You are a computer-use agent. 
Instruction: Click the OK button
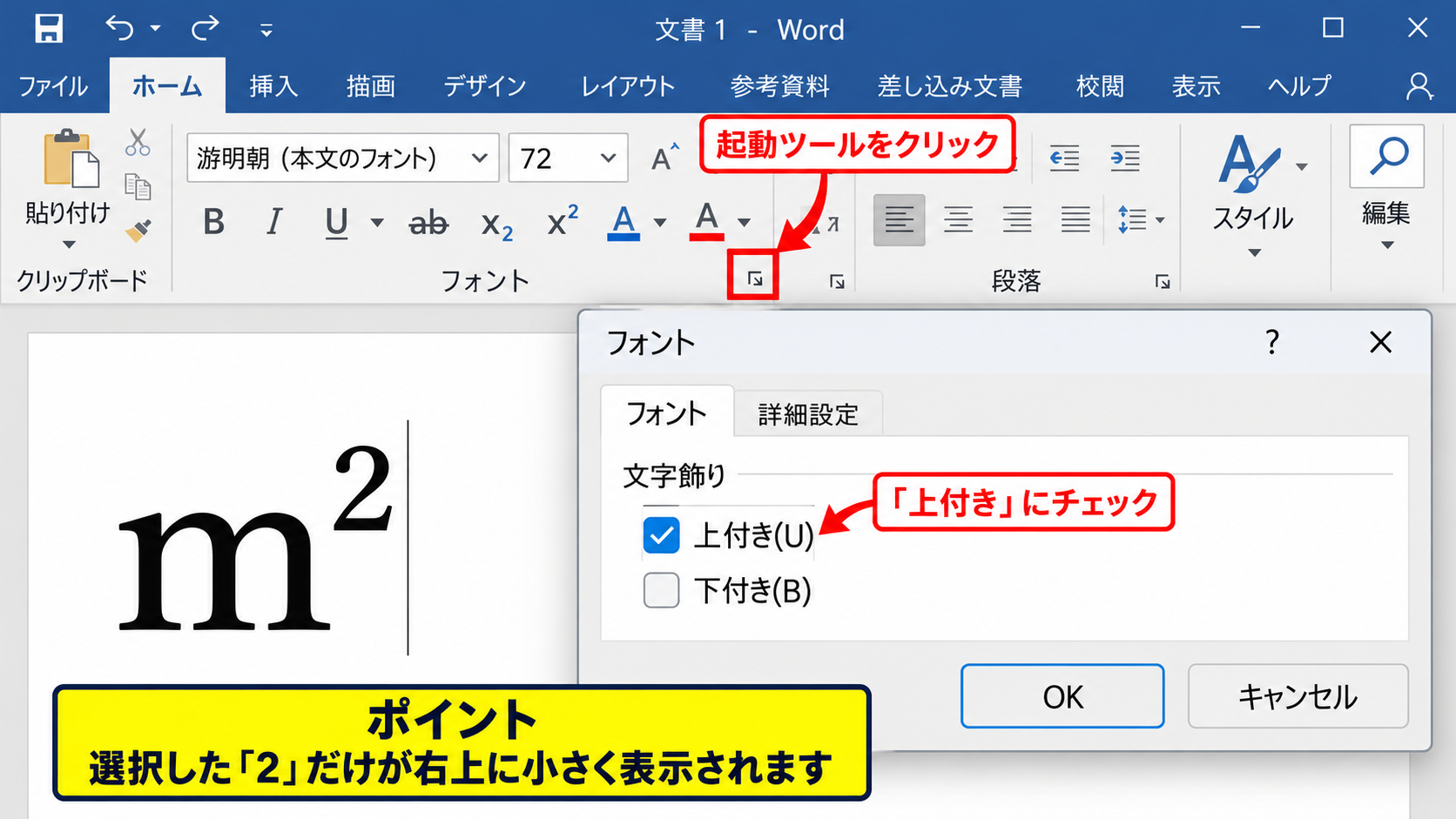[x=1062, y=696]
